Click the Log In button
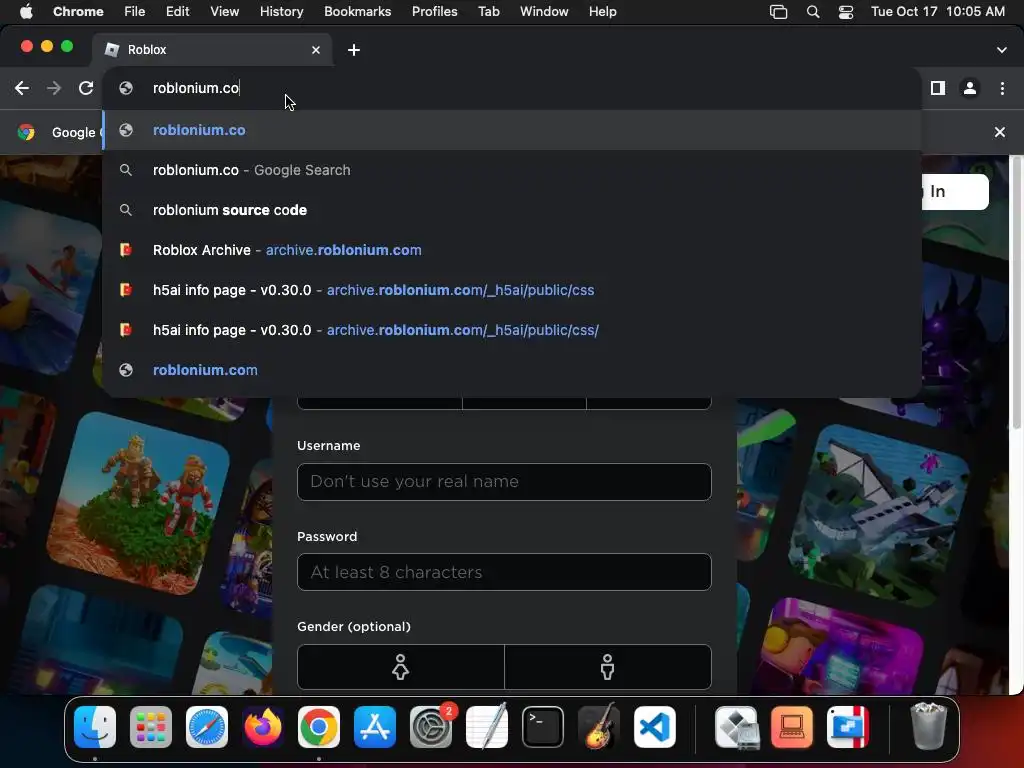1024x768 pixels. coord(955,191)
